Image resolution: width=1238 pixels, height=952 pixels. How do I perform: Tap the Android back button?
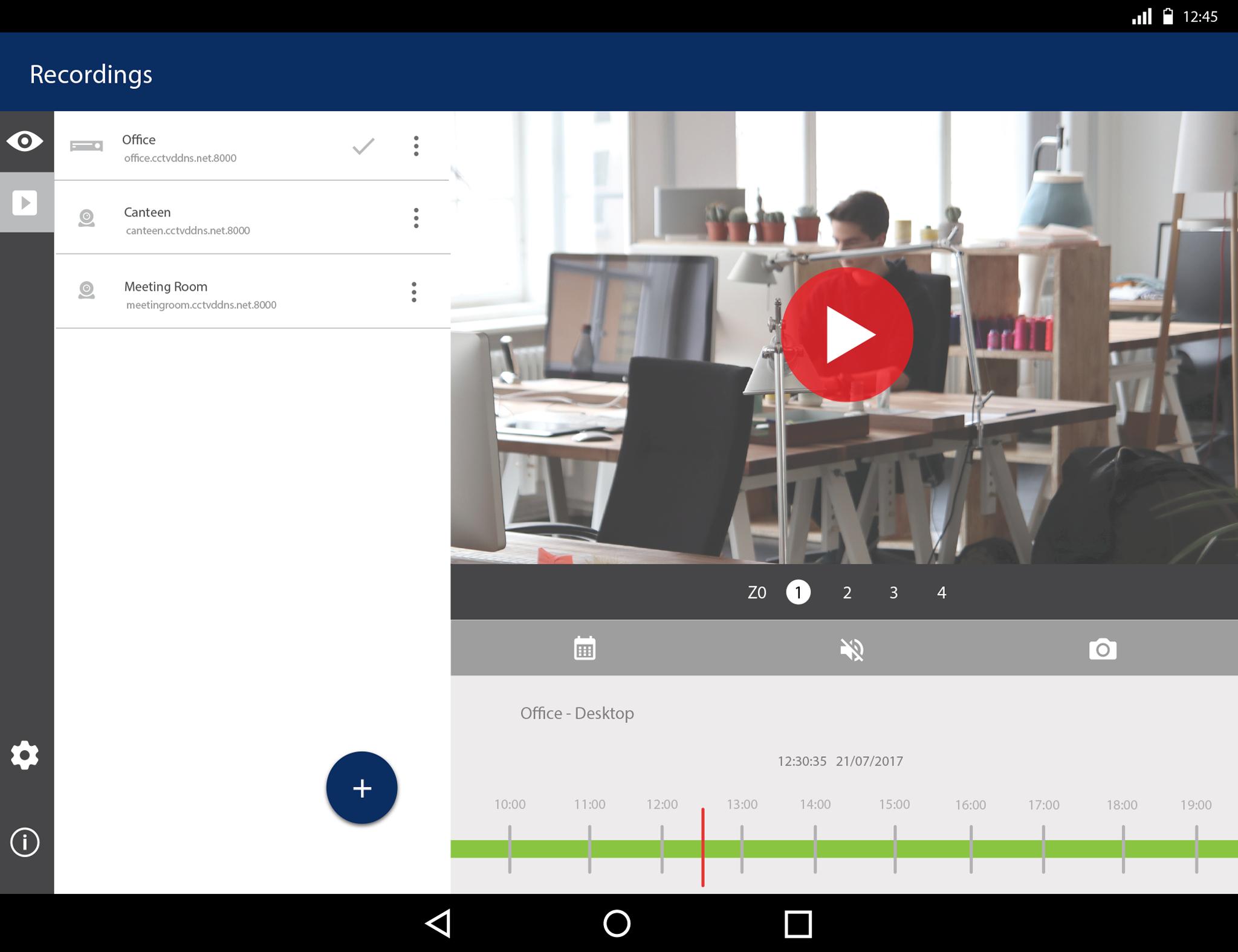[x=438, y=923]
